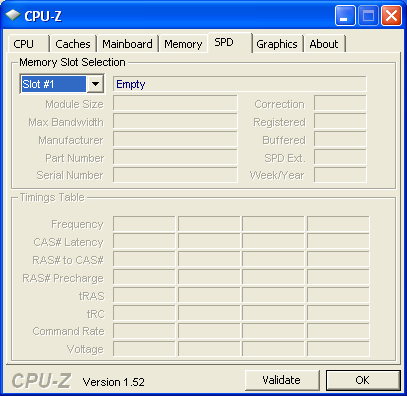
Task: Click the 'Voltage' row label
Action: pos(85,349)
